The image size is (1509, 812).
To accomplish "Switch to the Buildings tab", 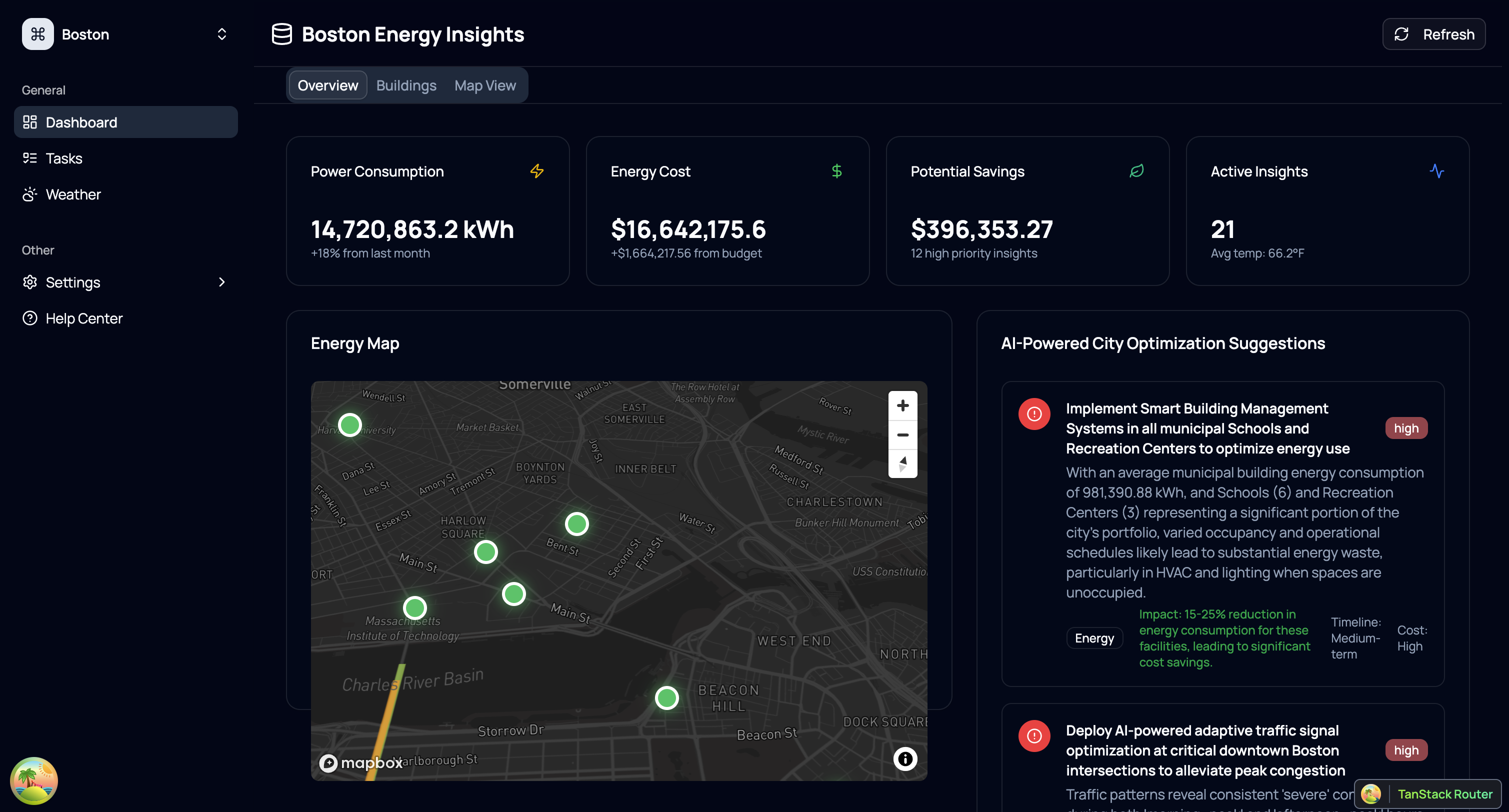I will tap(406, 85).
